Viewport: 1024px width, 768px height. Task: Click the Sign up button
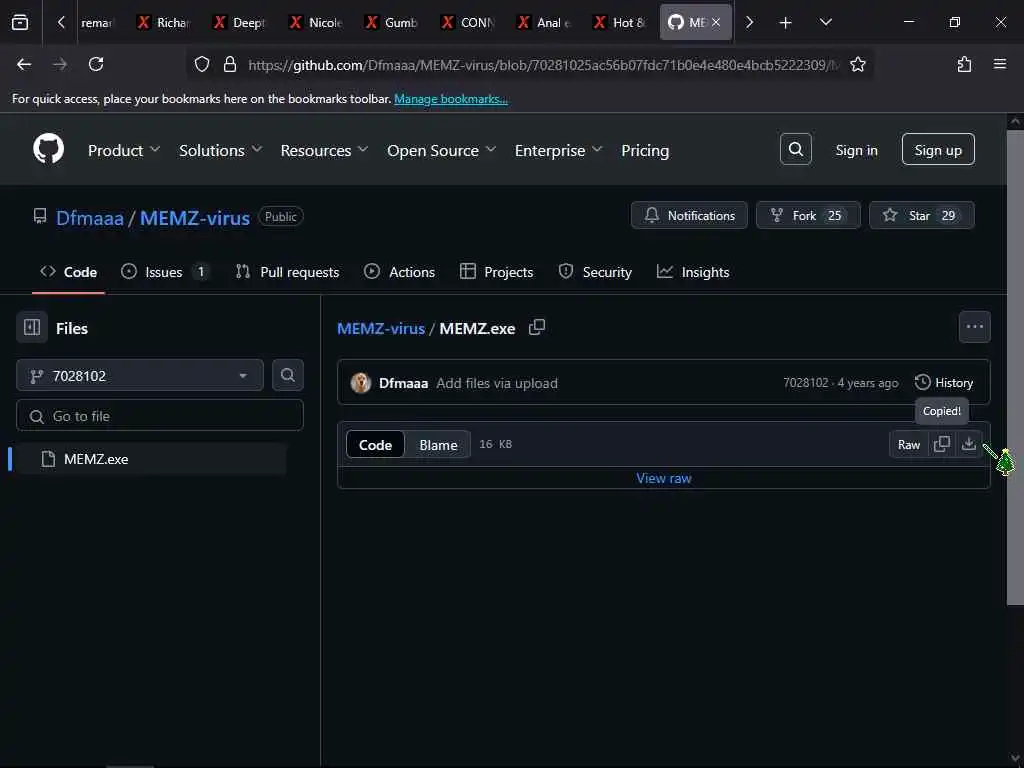click(938, 150)
